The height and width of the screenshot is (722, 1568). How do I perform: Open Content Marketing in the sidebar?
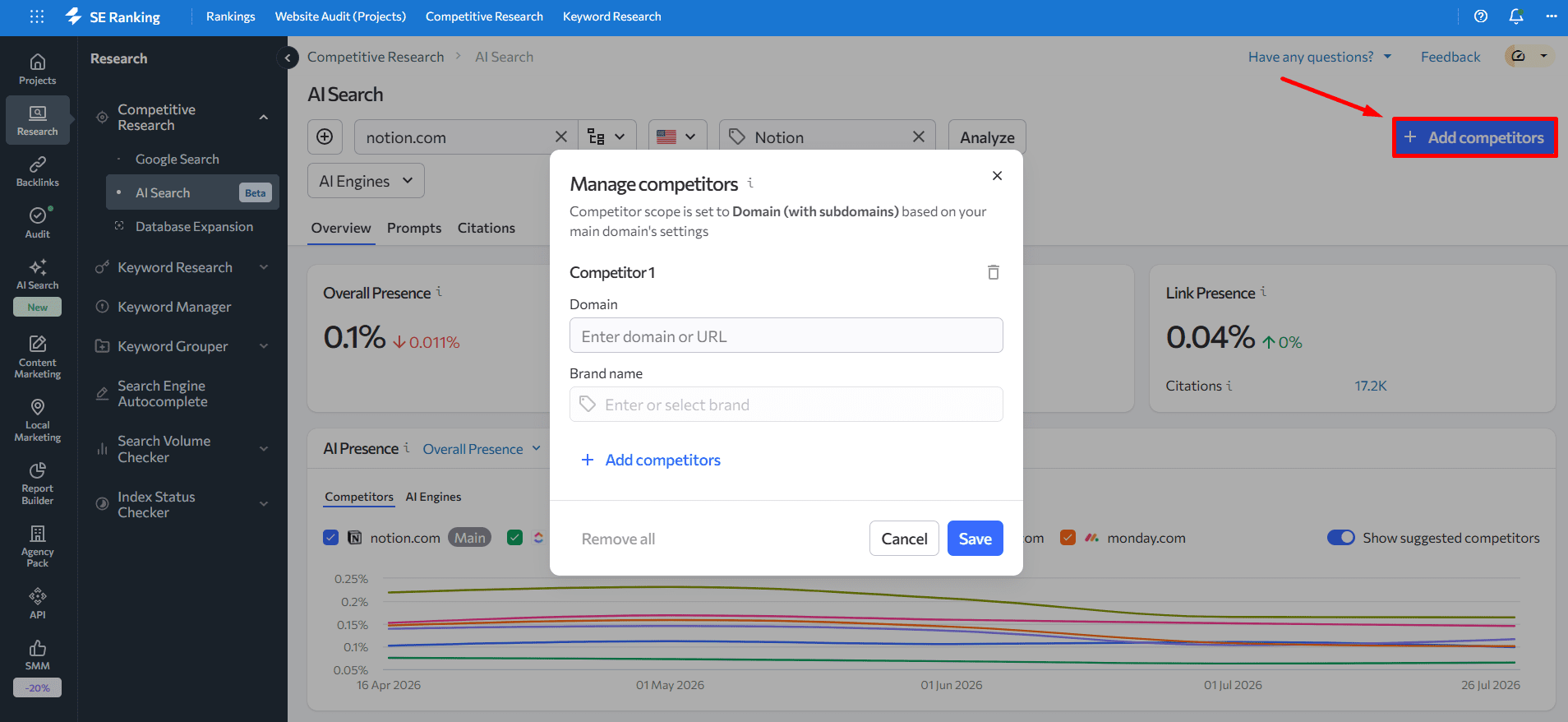click(38, 357)
